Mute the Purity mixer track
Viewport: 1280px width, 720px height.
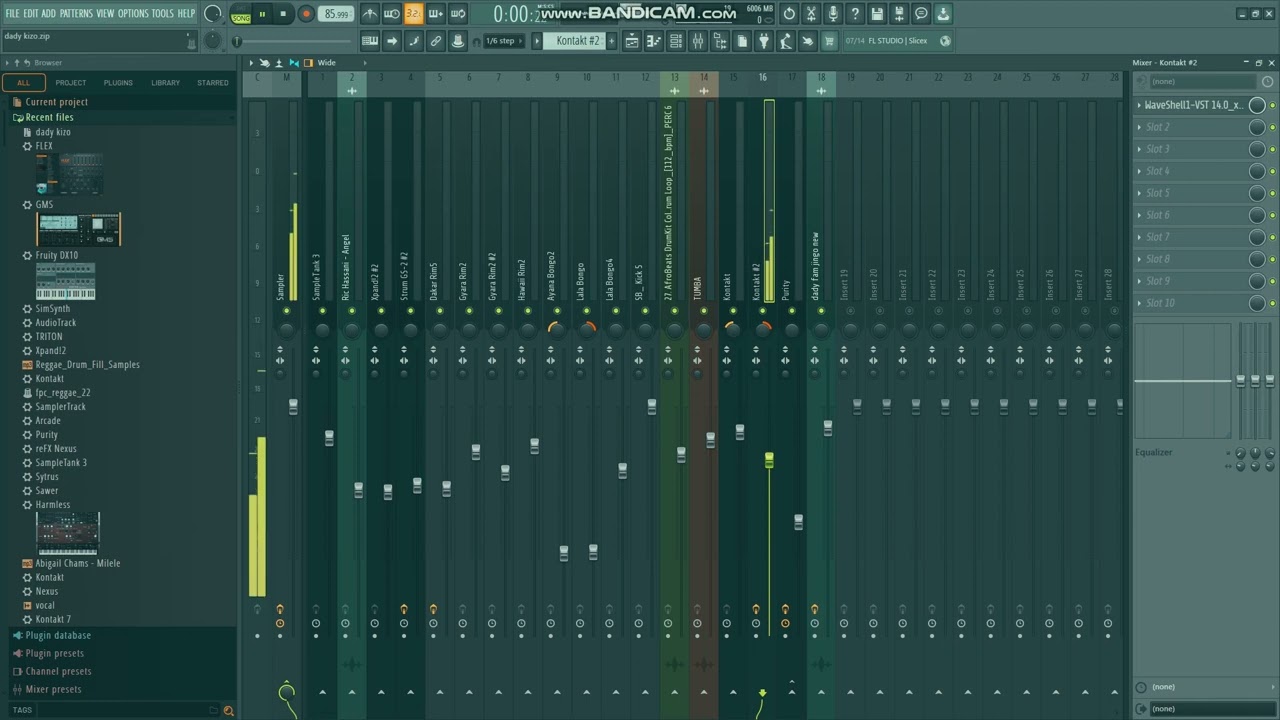pyautogui.click(x=792, y=311)
